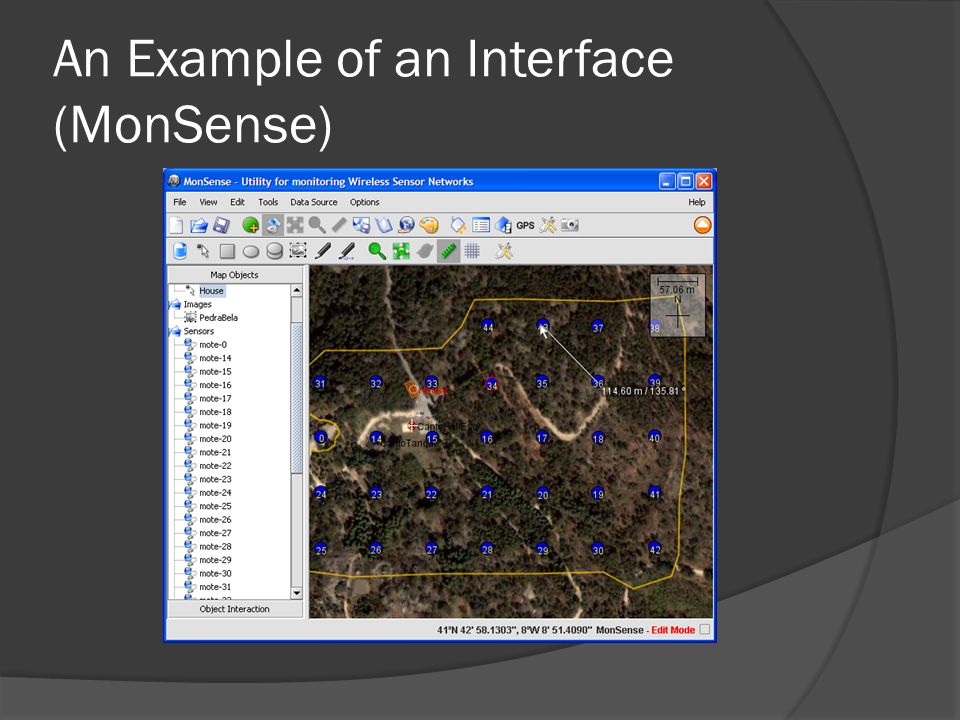Viewport: 960px width, 720px height.
Task: Select the rectangle shape tool
Action: point(227,251)
